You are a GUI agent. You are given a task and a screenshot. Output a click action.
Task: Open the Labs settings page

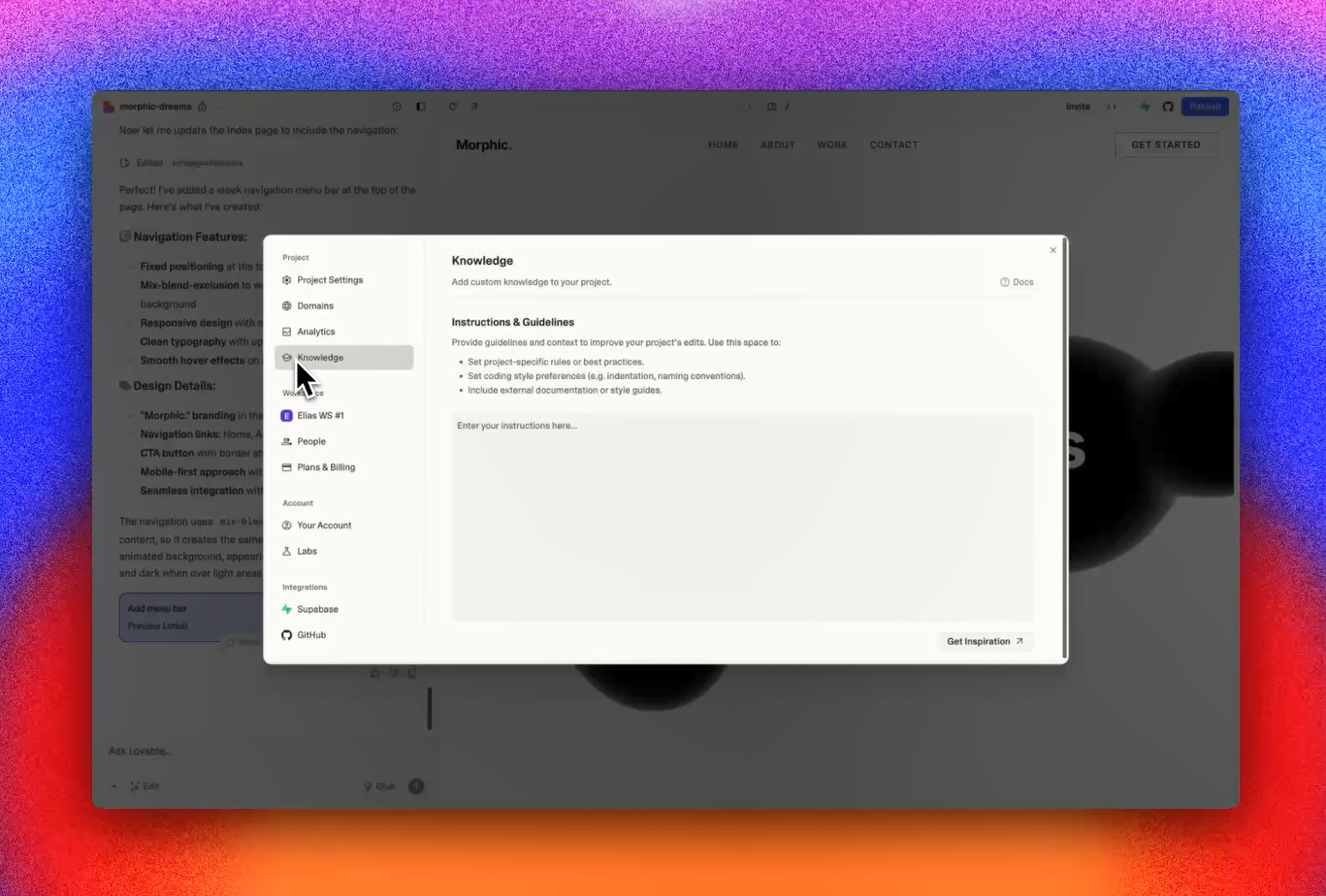coord(343,551)
